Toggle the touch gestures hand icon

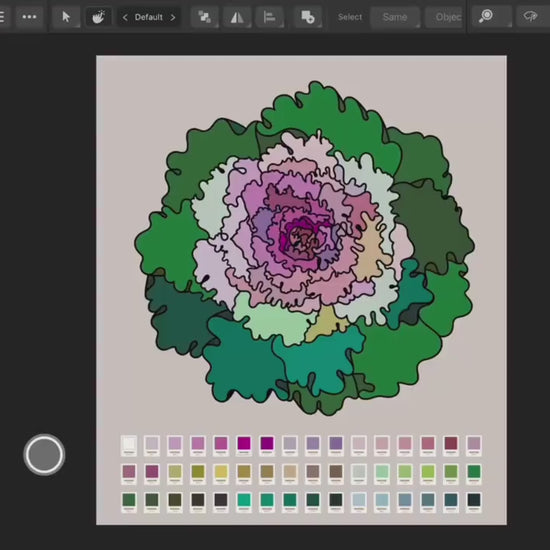coord(99,16)
